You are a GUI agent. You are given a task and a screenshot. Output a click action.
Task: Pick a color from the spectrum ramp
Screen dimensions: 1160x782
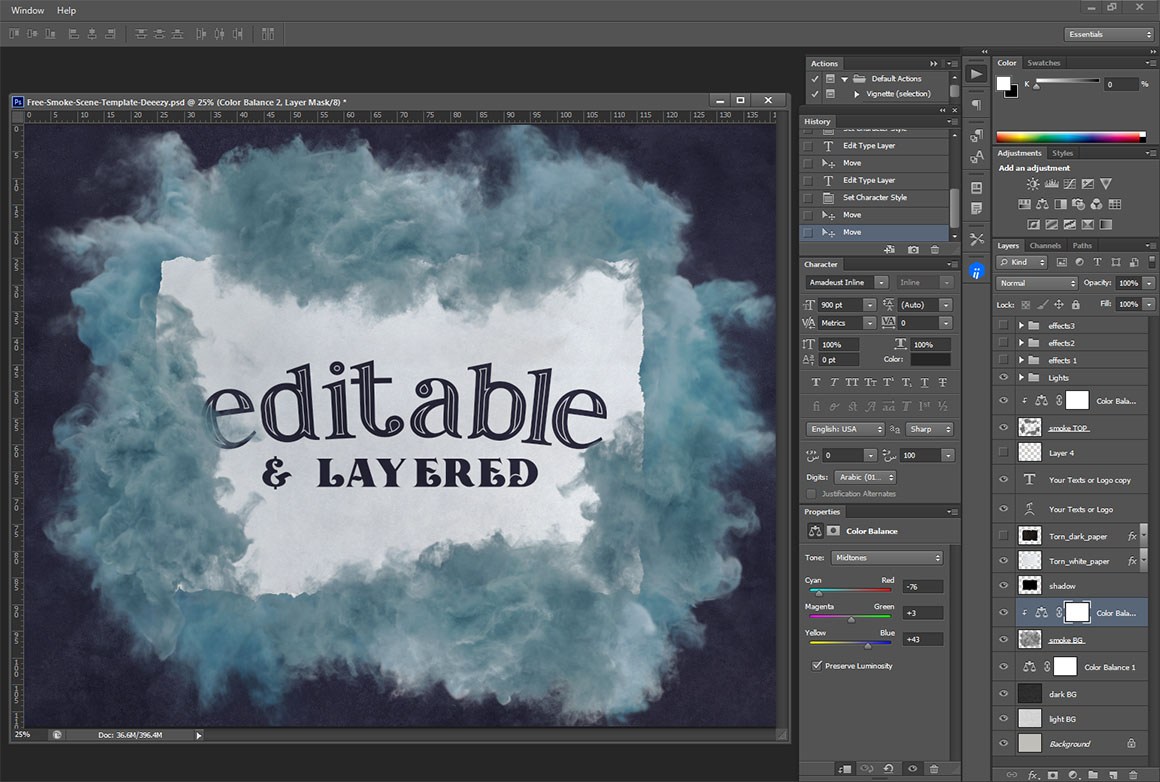tap(1070, 137)
